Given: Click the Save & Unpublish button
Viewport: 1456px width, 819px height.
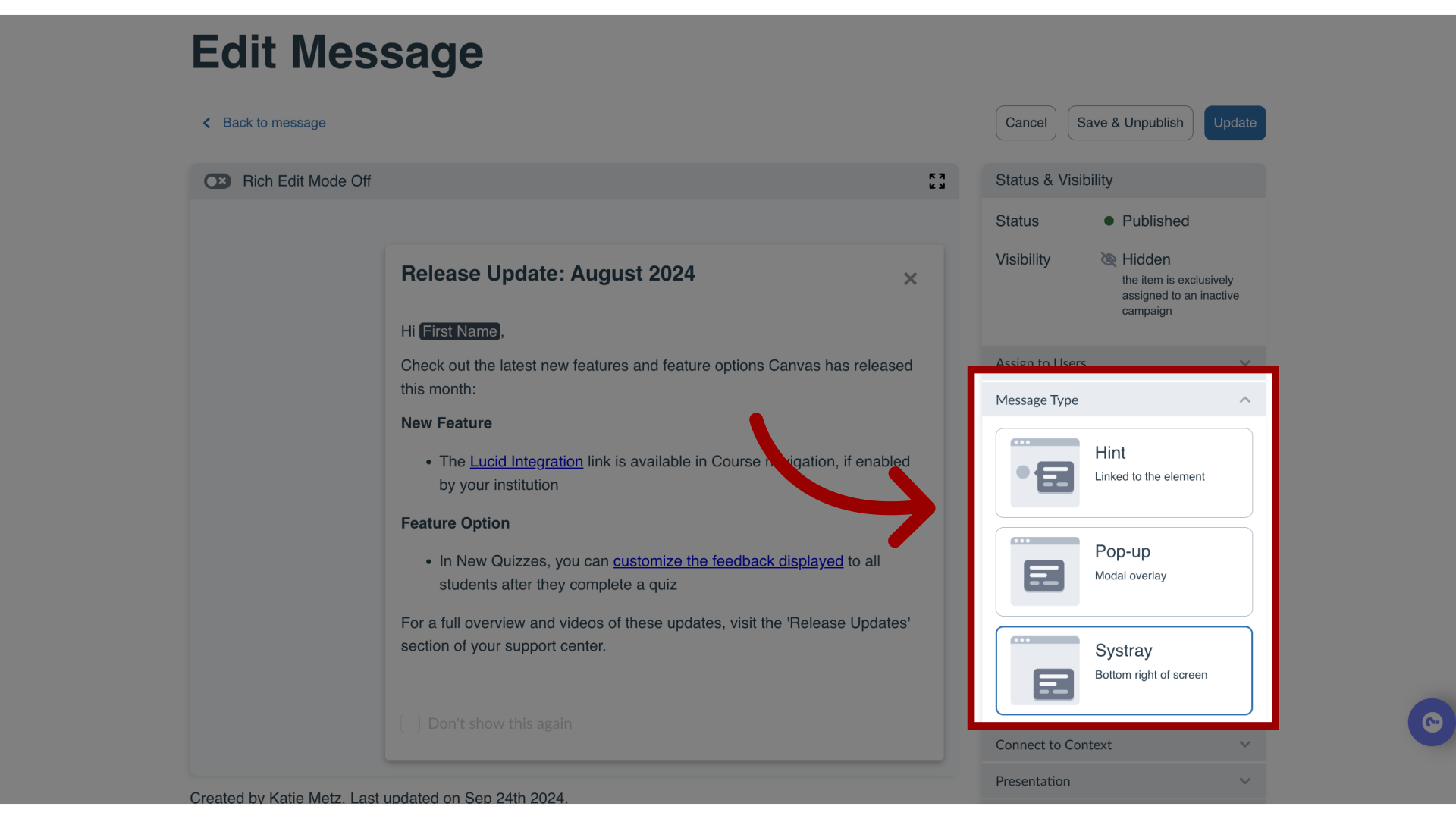Looking at the screenshot, I should tap(1130, 122).
